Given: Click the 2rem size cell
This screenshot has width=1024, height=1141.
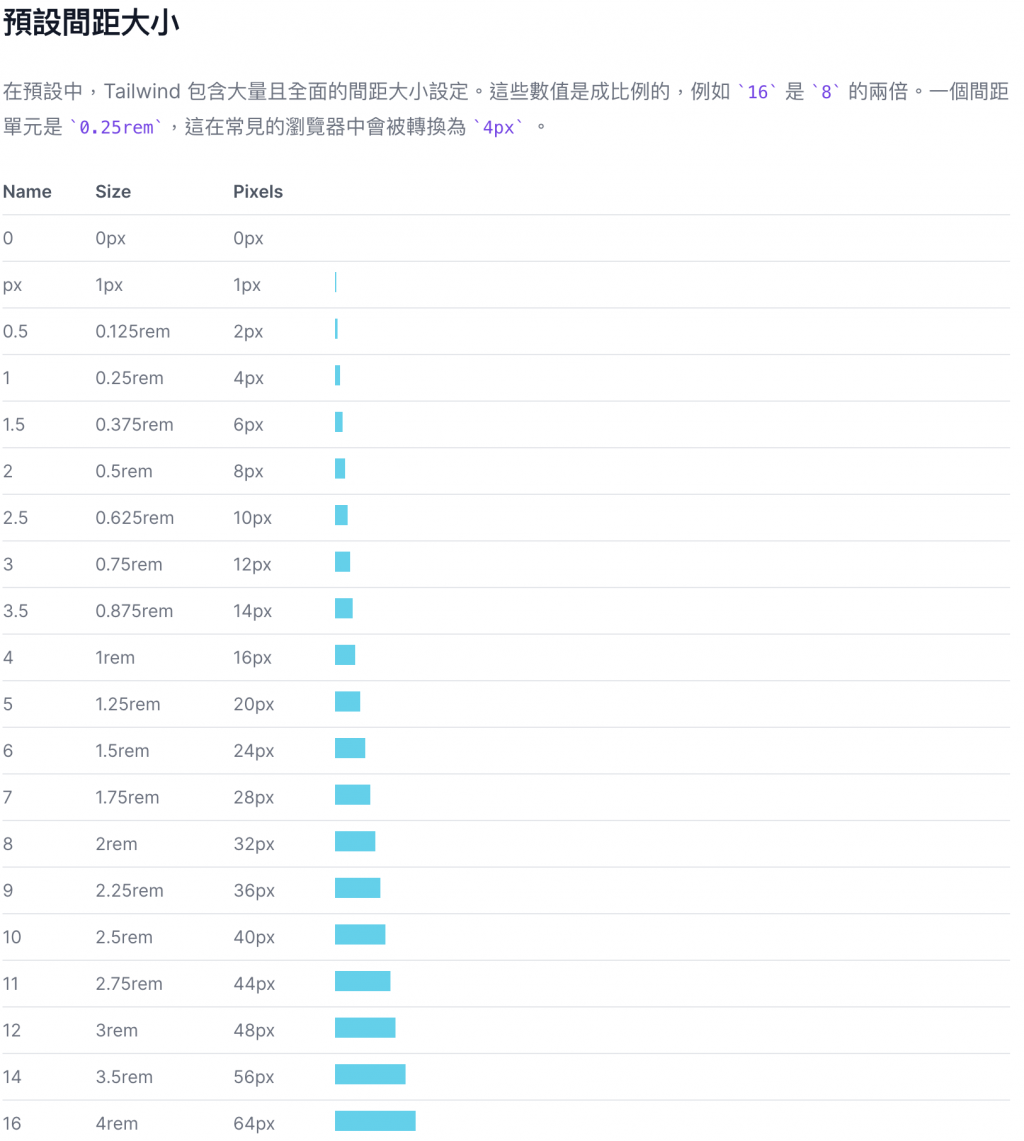Looking at the screenshot, I should point(116,844).
